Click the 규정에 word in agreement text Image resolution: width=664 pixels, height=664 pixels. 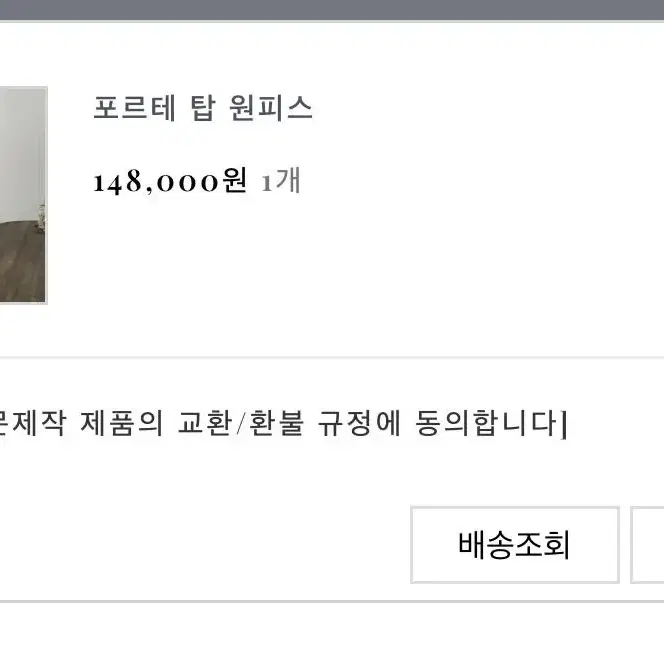point(359,423)
